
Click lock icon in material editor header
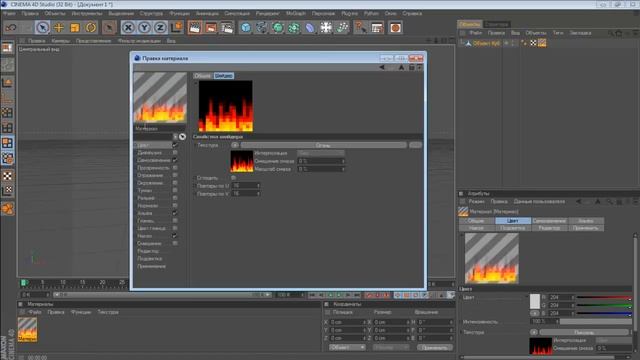pyautogui.click(x=411, y=67)
